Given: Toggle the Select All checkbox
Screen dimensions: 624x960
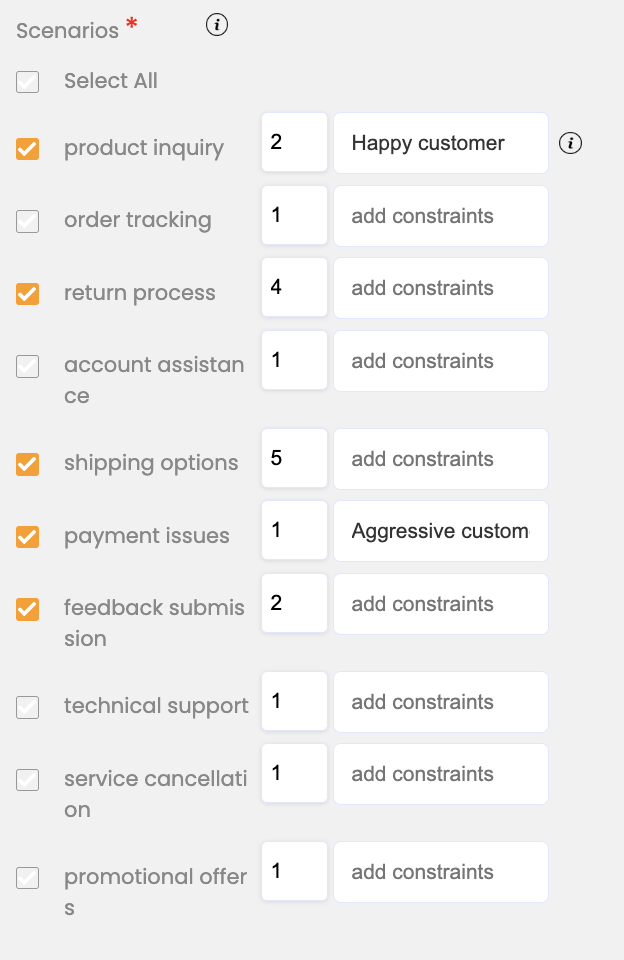Looking at the screenshot, I should (28, 82).
